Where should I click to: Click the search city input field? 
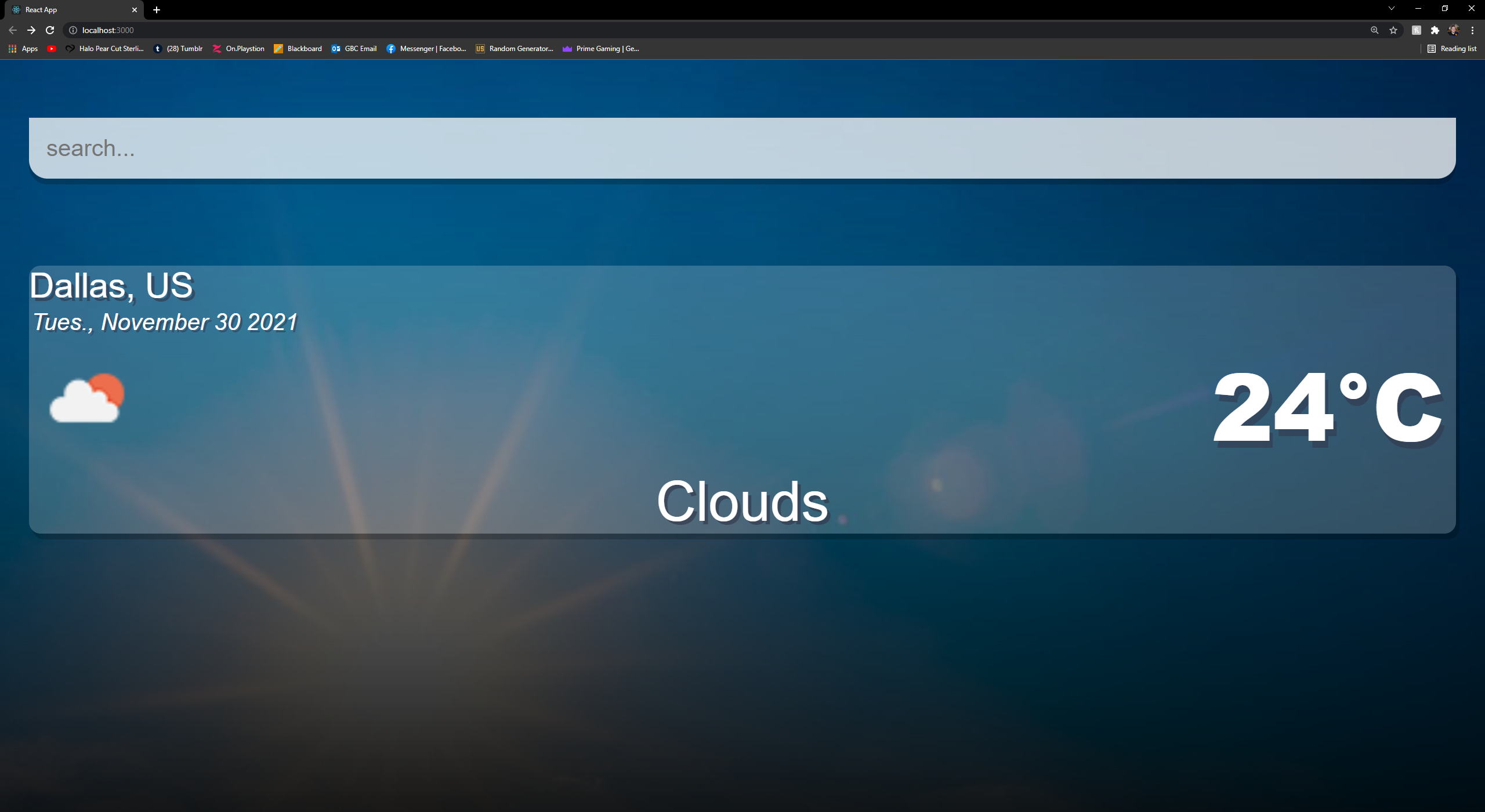[x=742, y=148]
